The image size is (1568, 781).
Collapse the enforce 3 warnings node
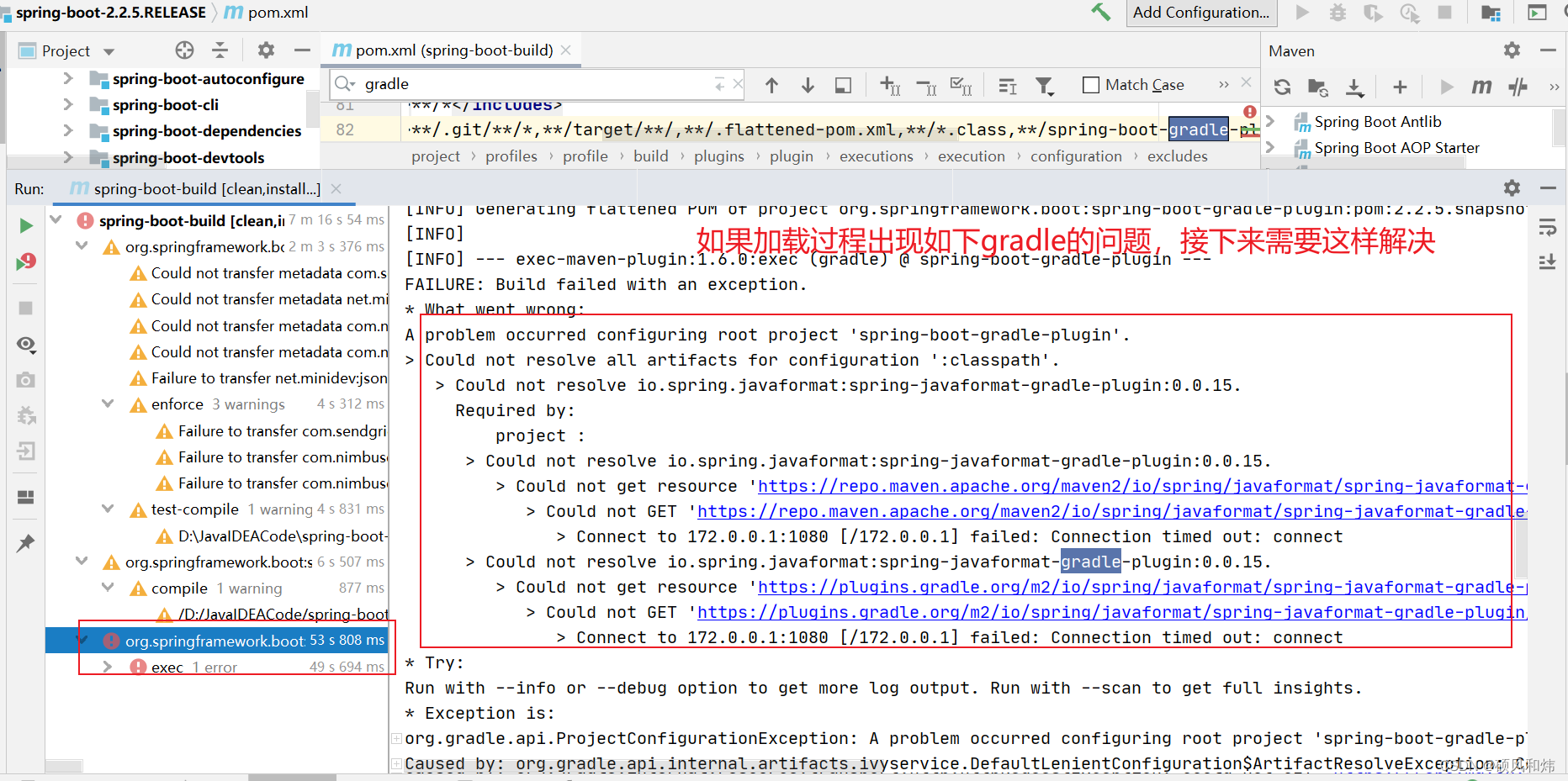108,404
